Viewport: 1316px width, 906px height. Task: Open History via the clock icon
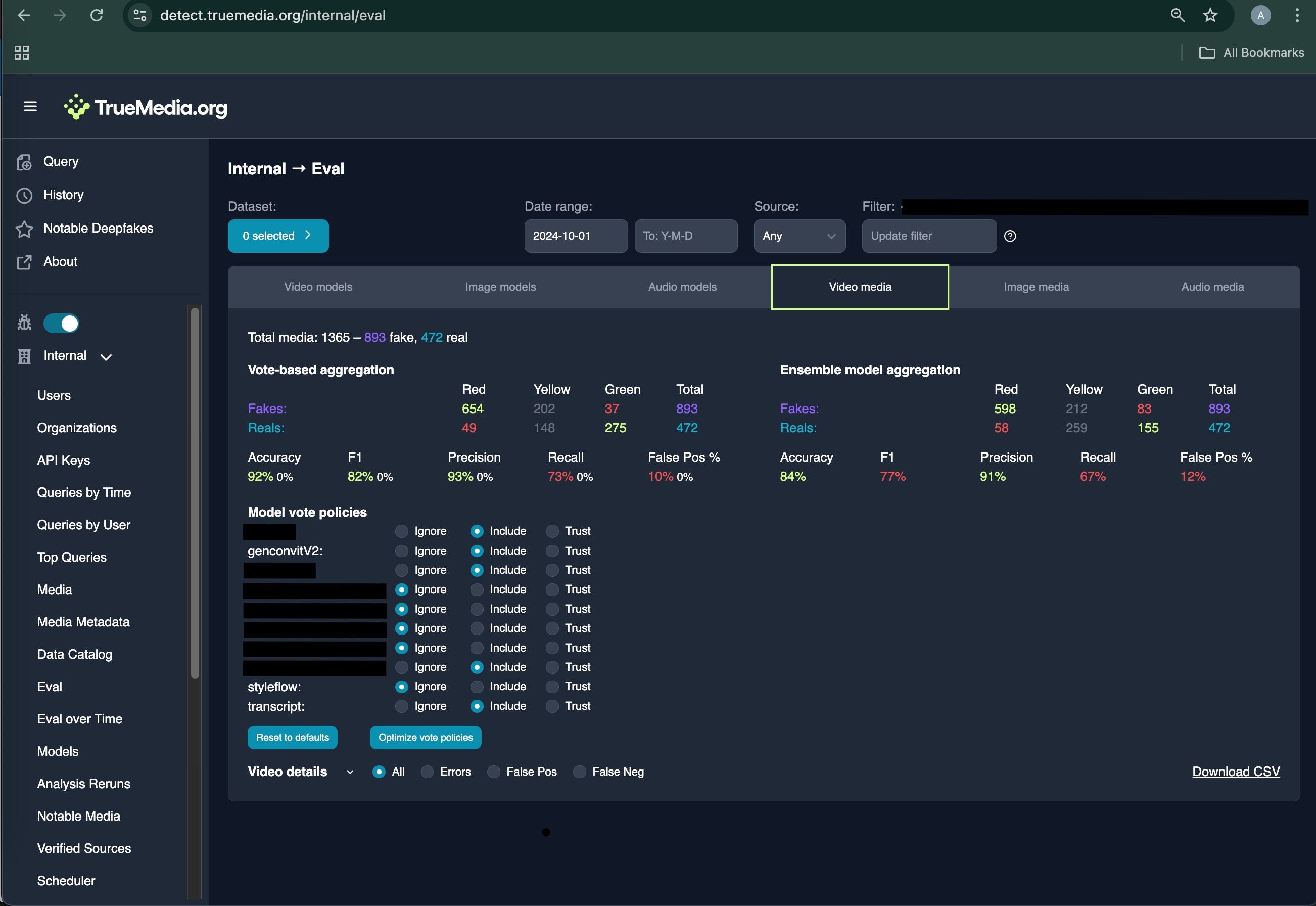coord(24,195)
